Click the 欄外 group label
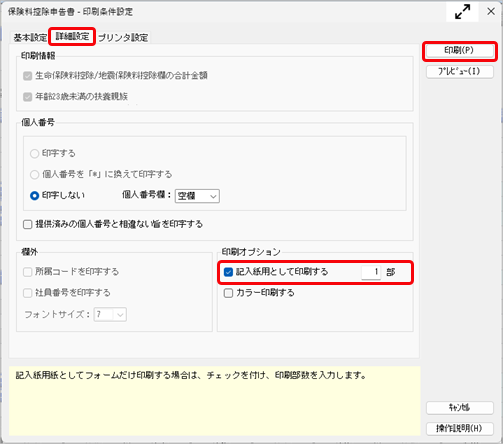 click(29, 252)
